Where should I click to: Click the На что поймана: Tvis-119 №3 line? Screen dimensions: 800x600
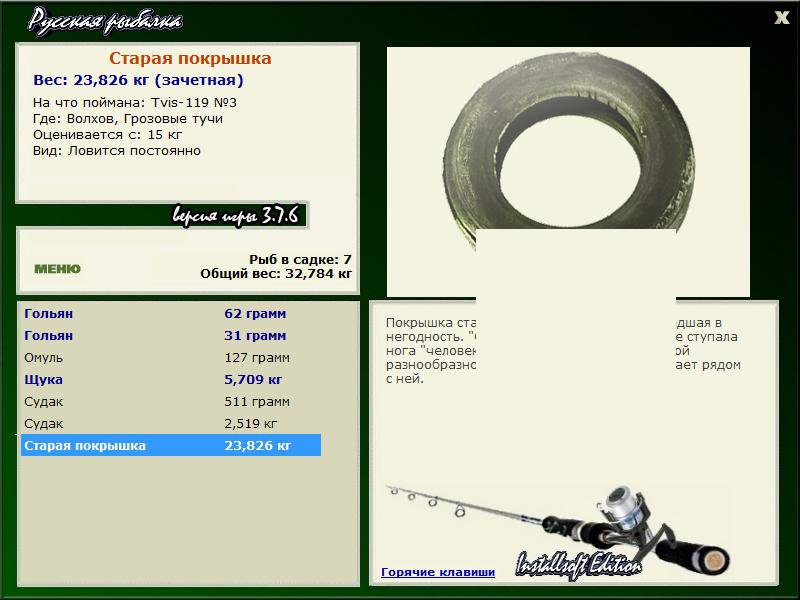coord(135,103)
